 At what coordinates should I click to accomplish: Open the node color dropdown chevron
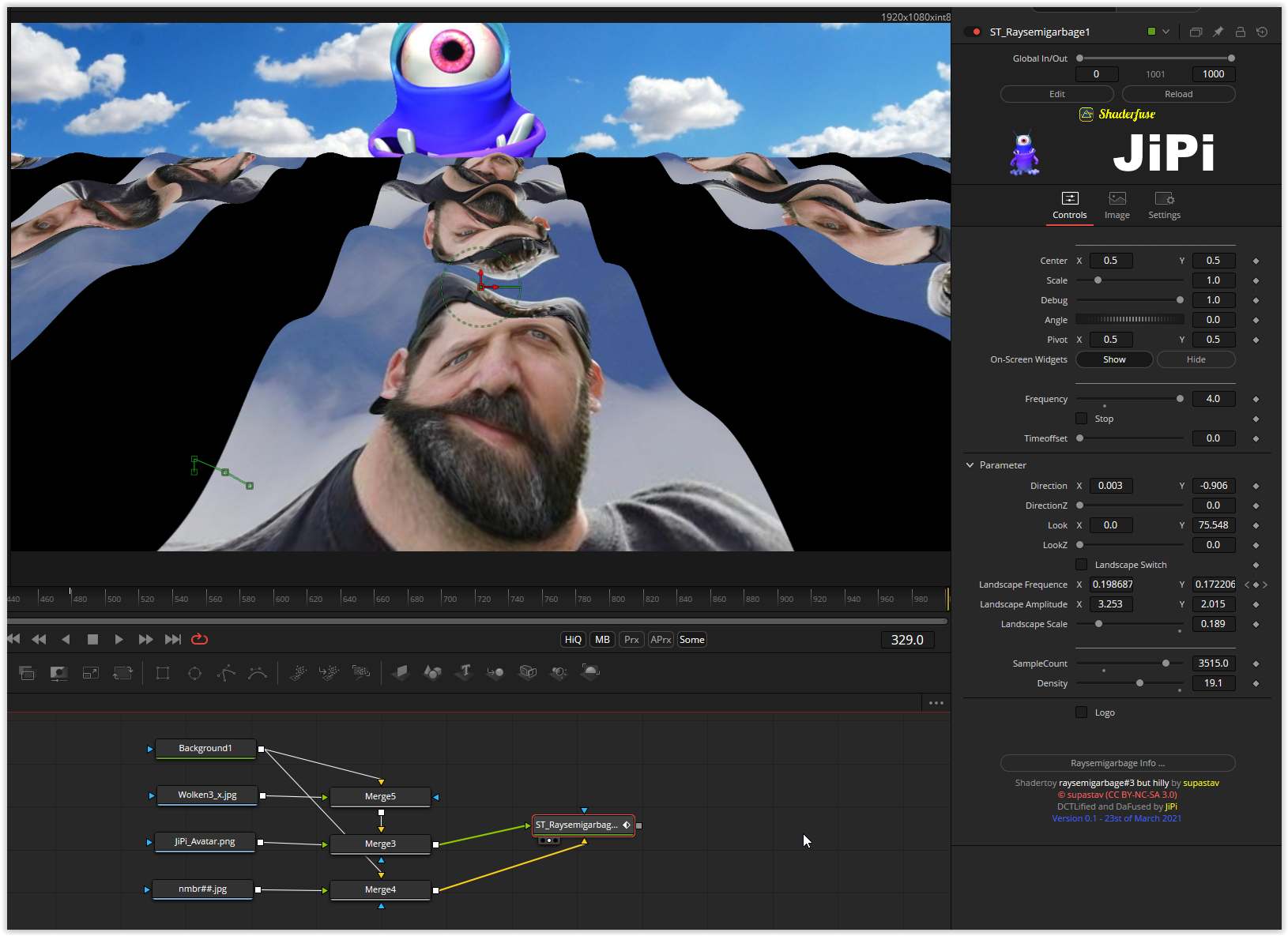click(x=1166, y=32)
